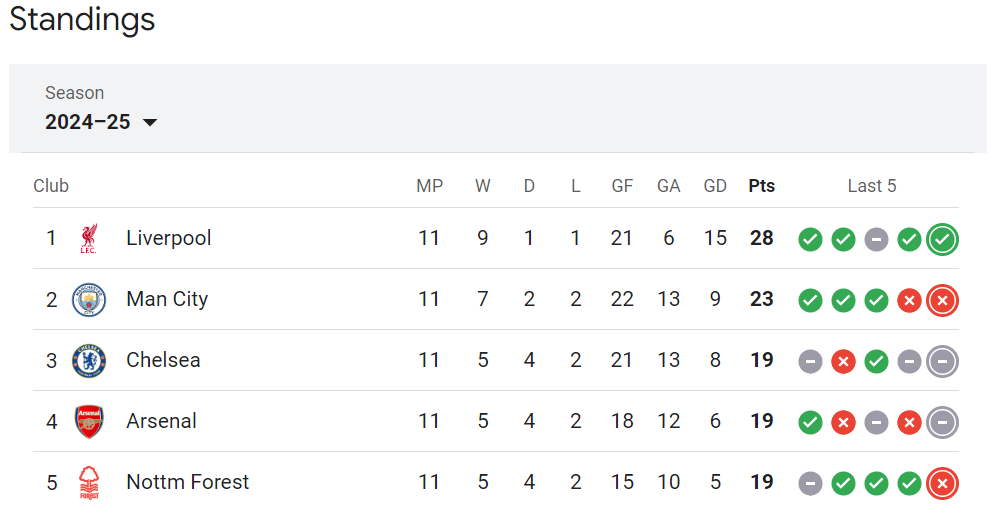This screenshot has width=1000, height=532.
Task: Click the Pts column header
Action: point(761,186)
